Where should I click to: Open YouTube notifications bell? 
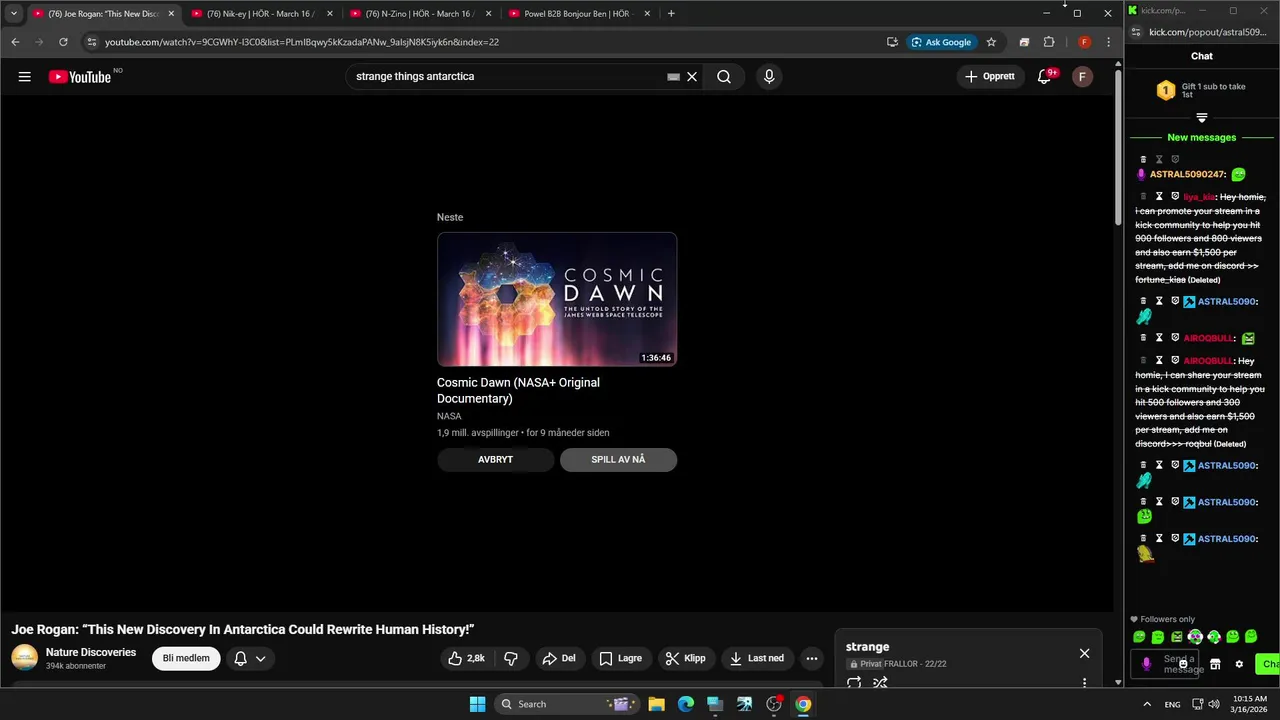click(x=1044, y=77)
